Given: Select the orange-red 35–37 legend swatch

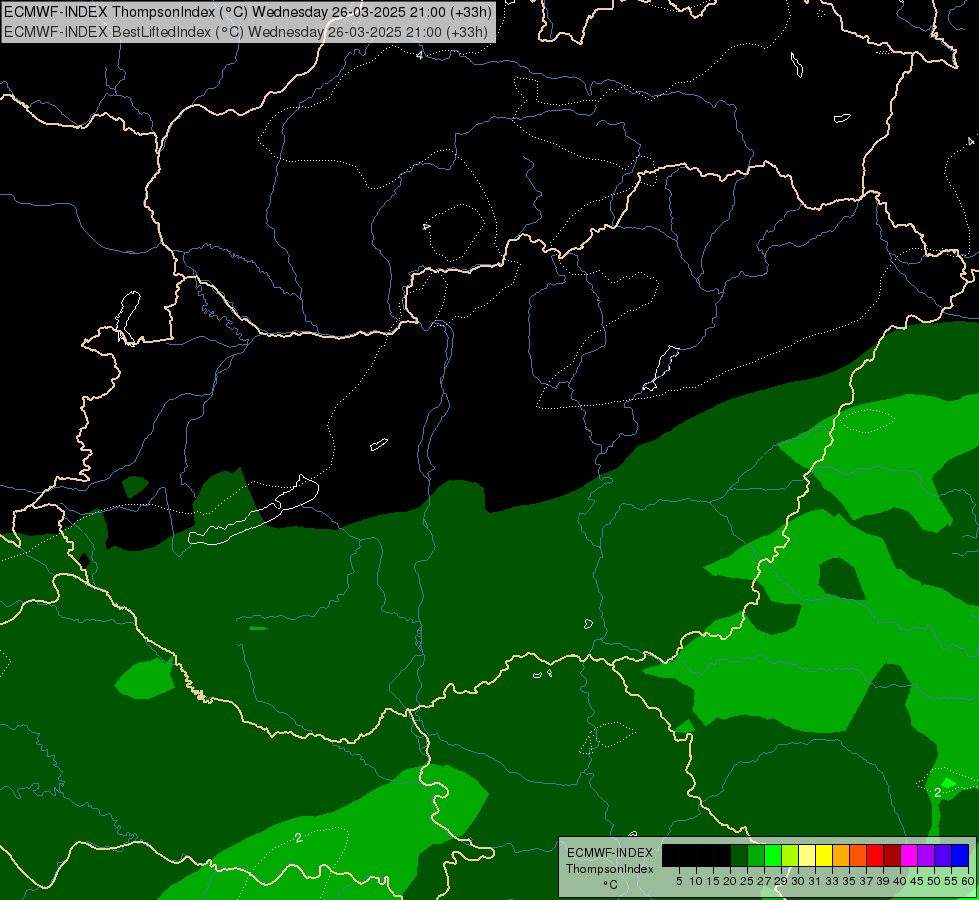Looking at the screenshot, I should pos(858,855).
